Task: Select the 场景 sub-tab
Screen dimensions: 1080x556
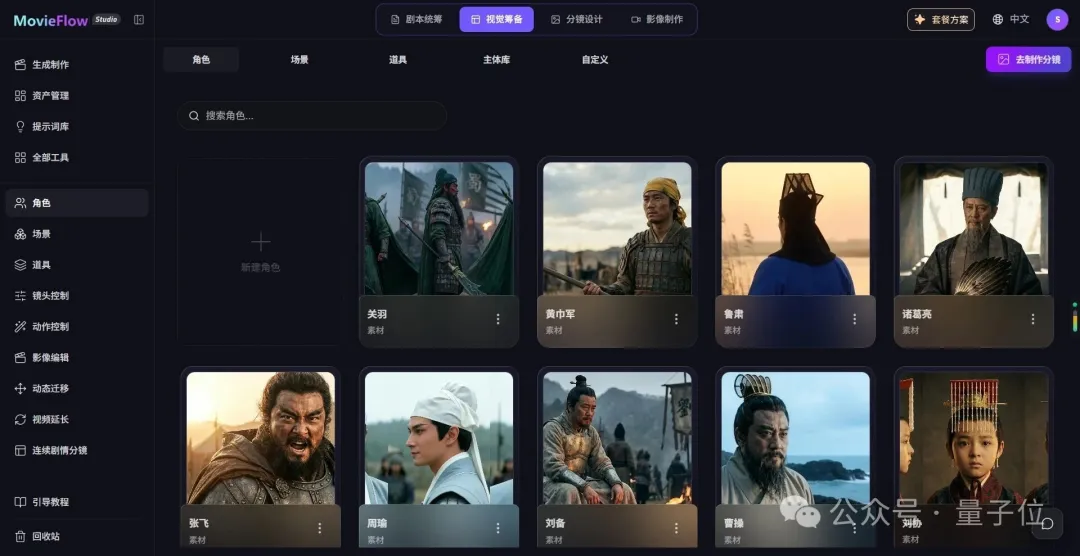Action: click(x=300, y=60)
